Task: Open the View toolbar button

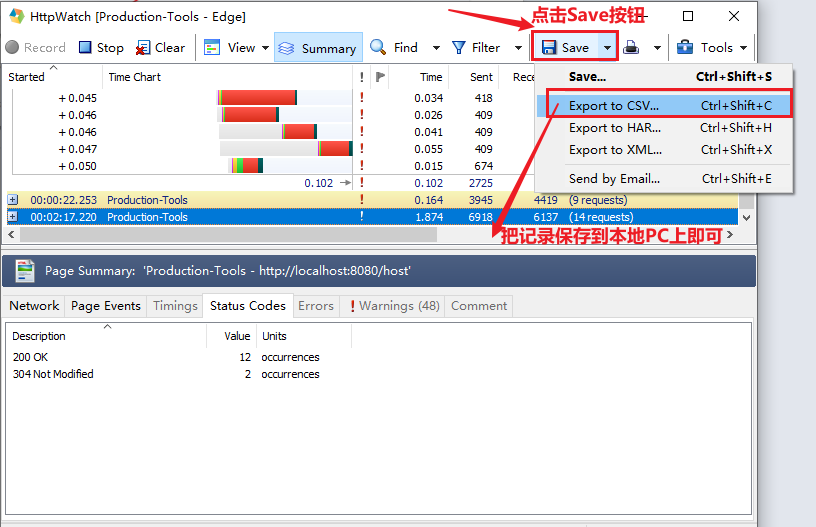Action: (x=230, y=48)
